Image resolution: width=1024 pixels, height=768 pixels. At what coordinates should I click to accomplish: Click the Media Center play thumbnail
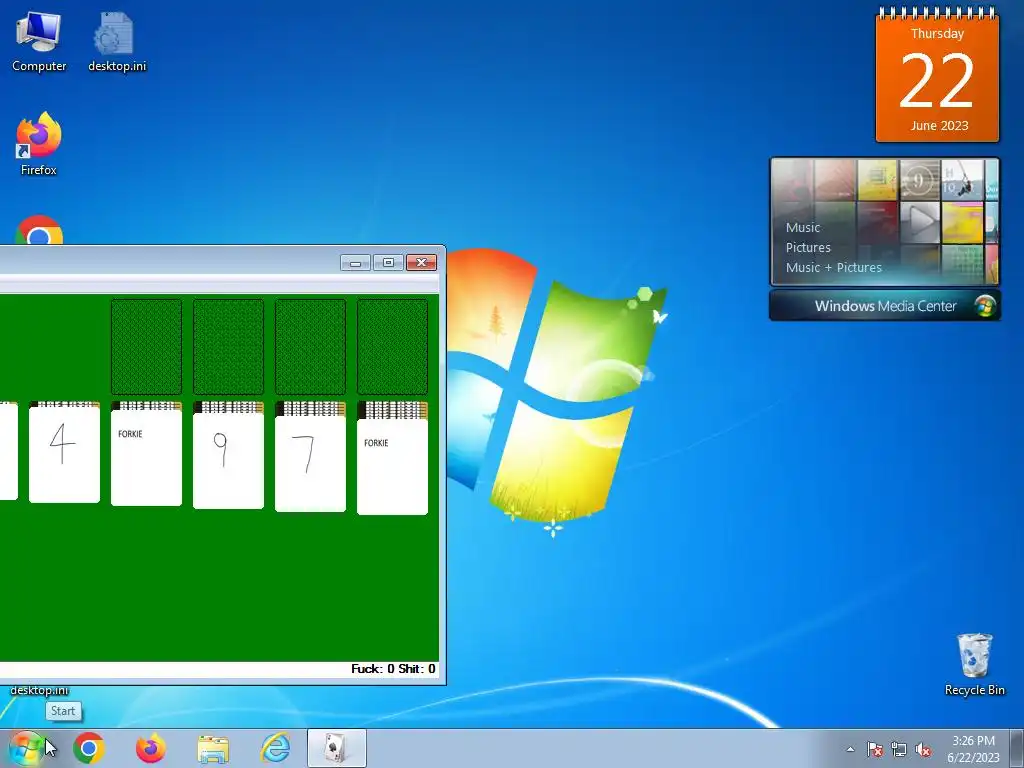click(x=920, y=221)
